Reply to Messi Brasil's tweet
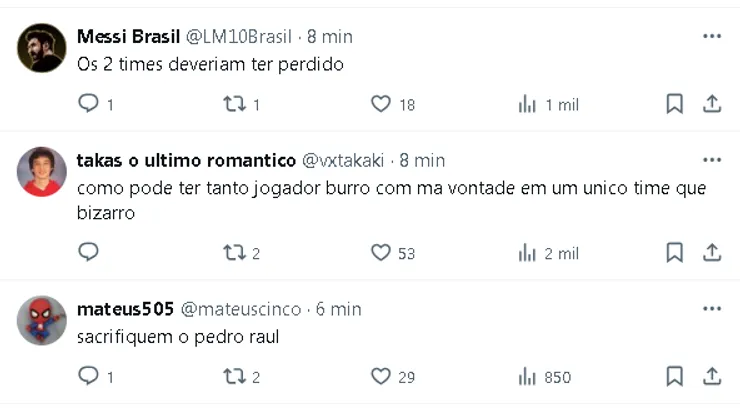 [88, 104]
